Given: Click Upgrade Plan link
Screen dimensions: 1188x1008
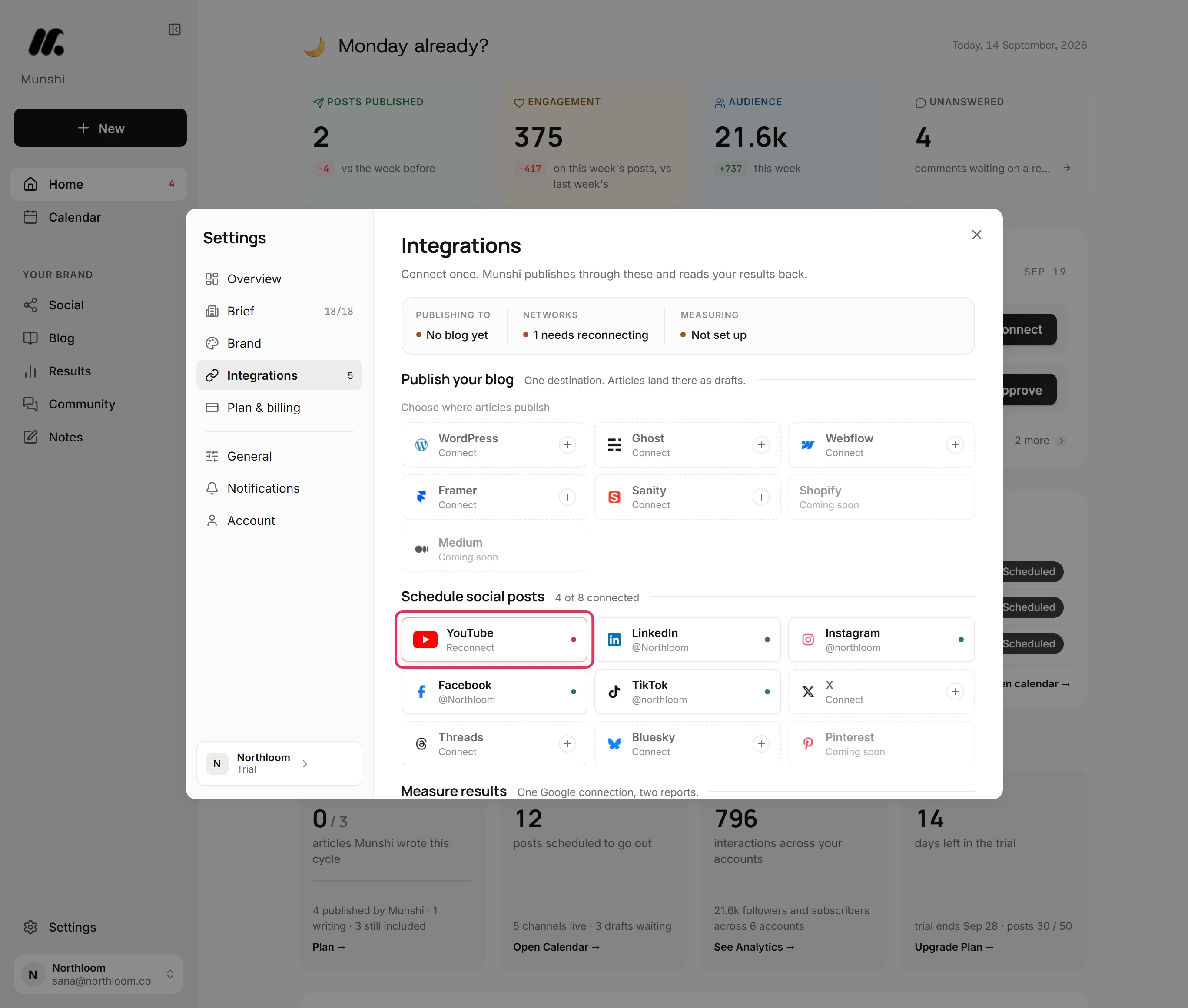Looking at the screenshot, I should [x=954, y=947].
